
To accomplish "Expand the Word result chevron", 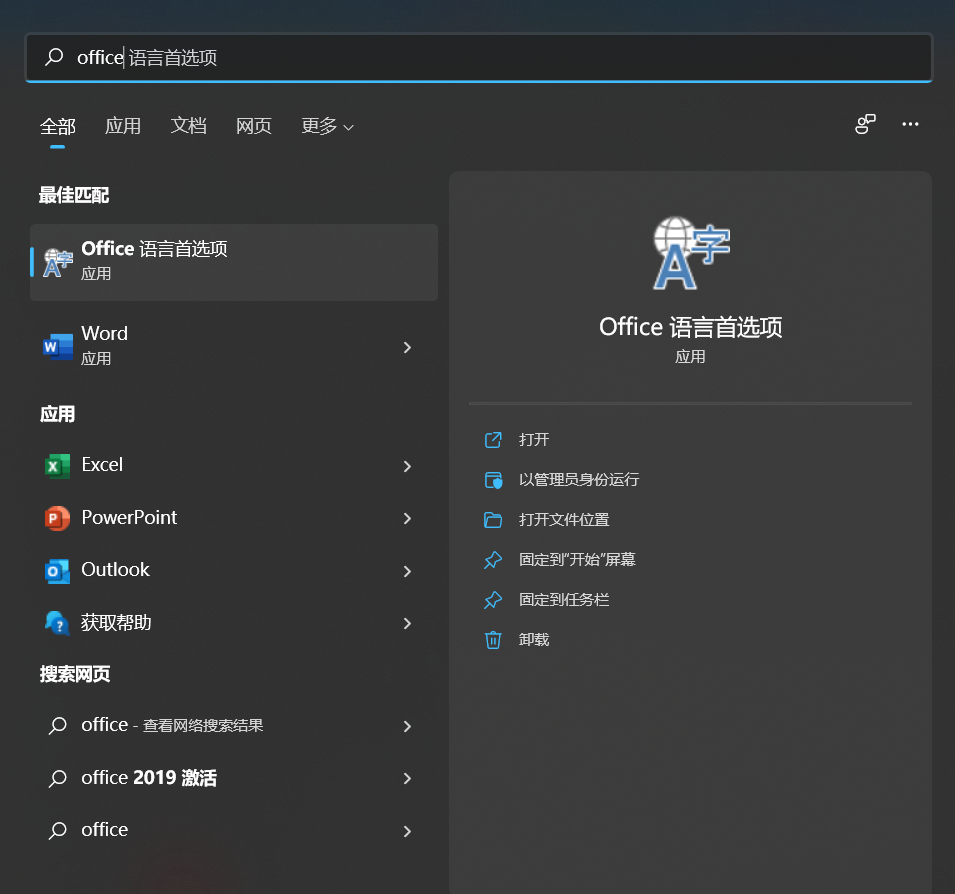I will pos(407,347).
